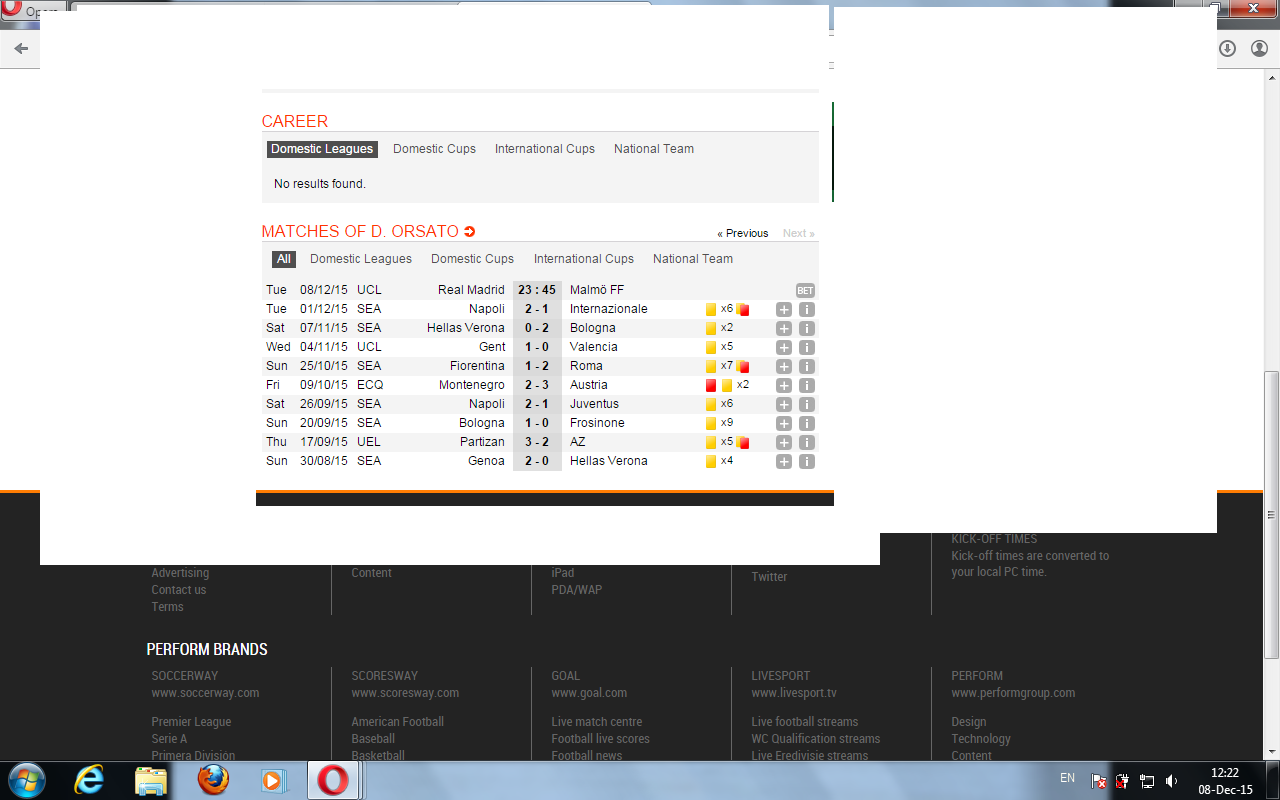Open info icon for Partizan vs AZ
Image resolution: width=1280 pixels, height=800 pixels.
tap(807, 443)
